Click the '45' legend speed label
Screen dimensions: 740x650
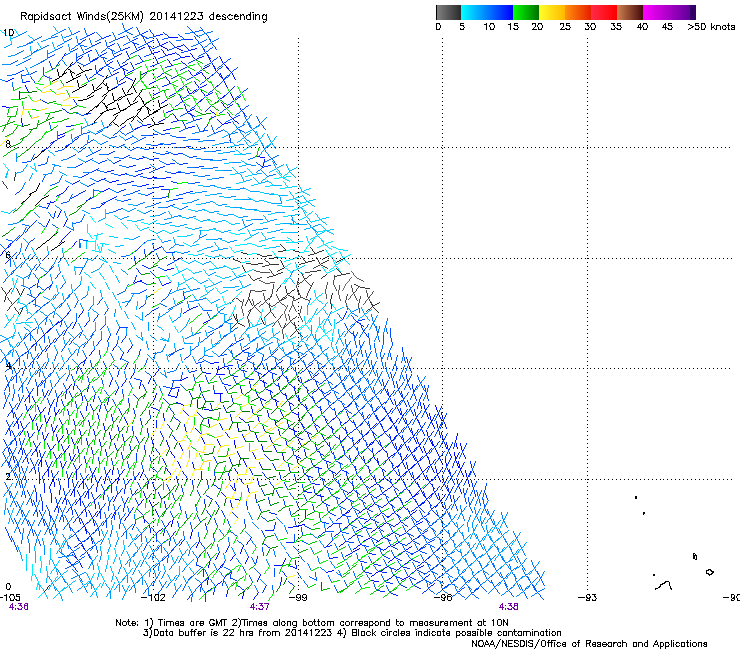667,27
